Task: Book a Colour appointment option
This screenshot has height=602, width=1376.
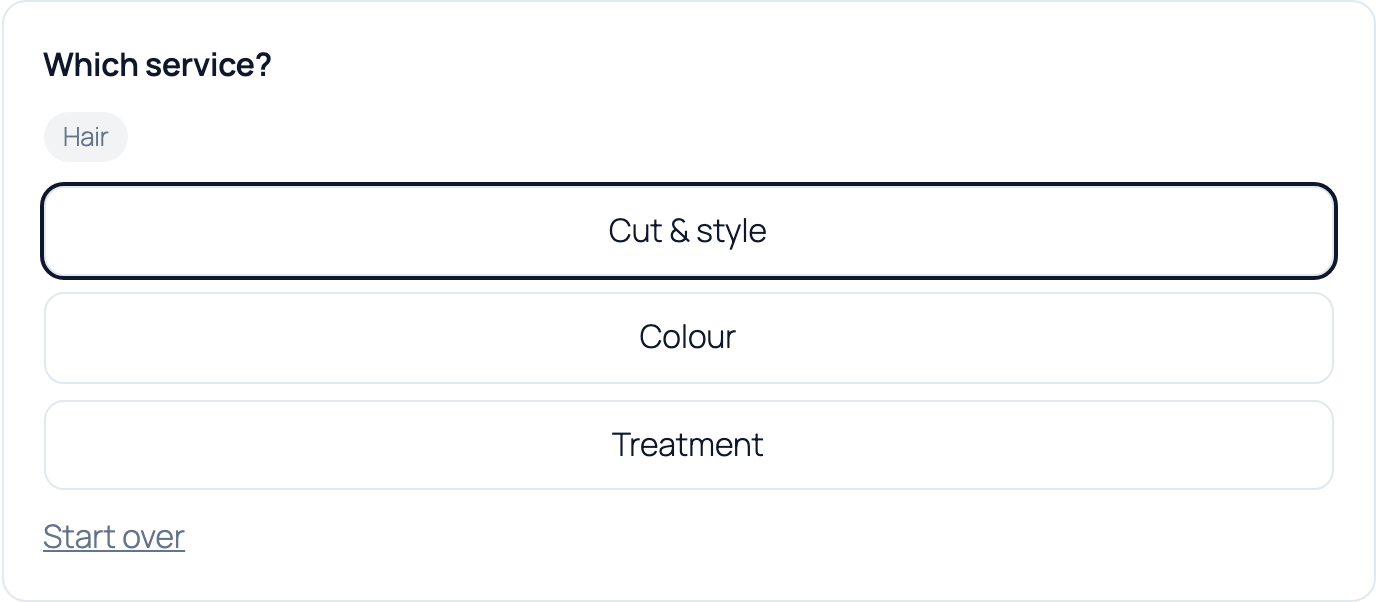Action: (x=688, y=338)
